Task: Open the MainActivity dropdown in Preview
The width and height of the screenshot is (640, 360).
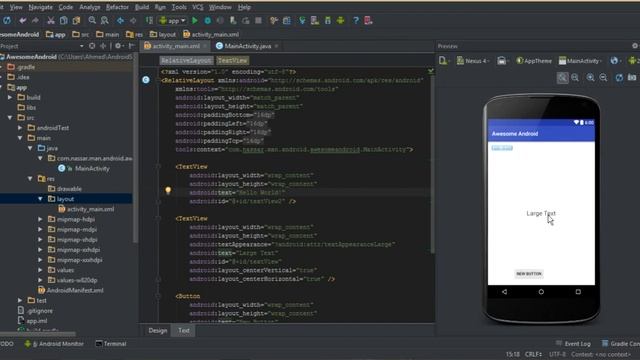Action: [580, 61]
